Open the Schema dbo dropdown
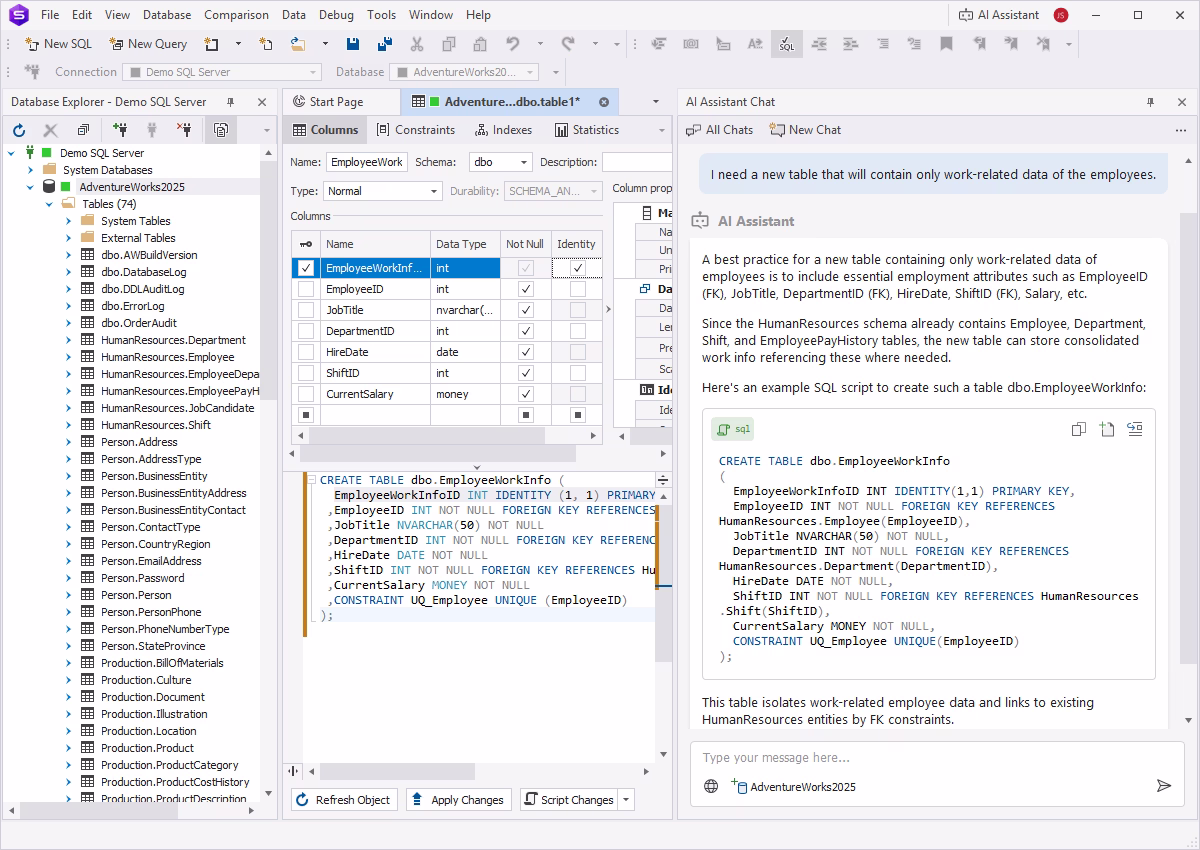 click(x=525, y=162)
